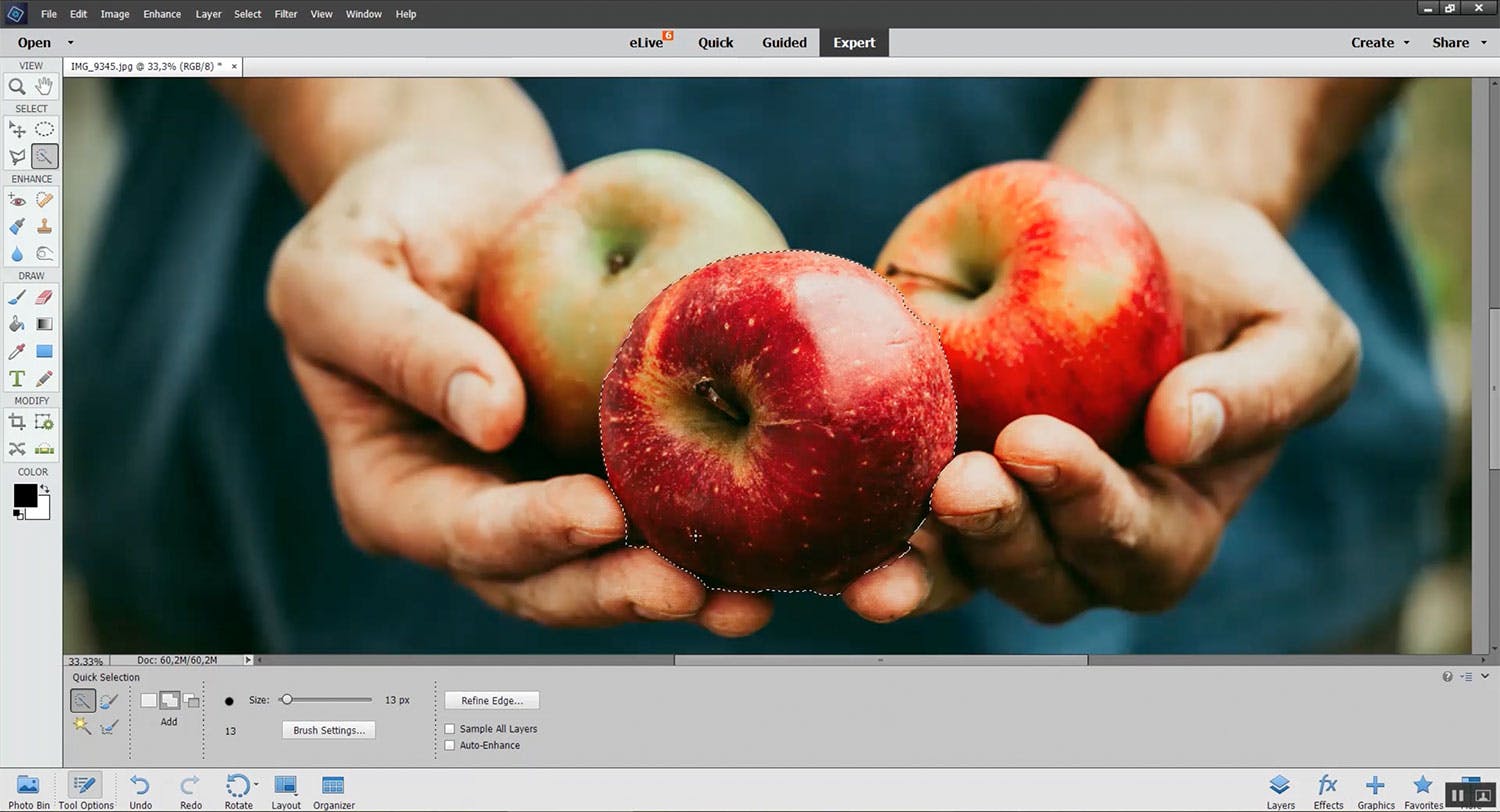Set selection mode to Subtract from selection
This screenshot has height=812, width=1500.
tap(191, 700)
